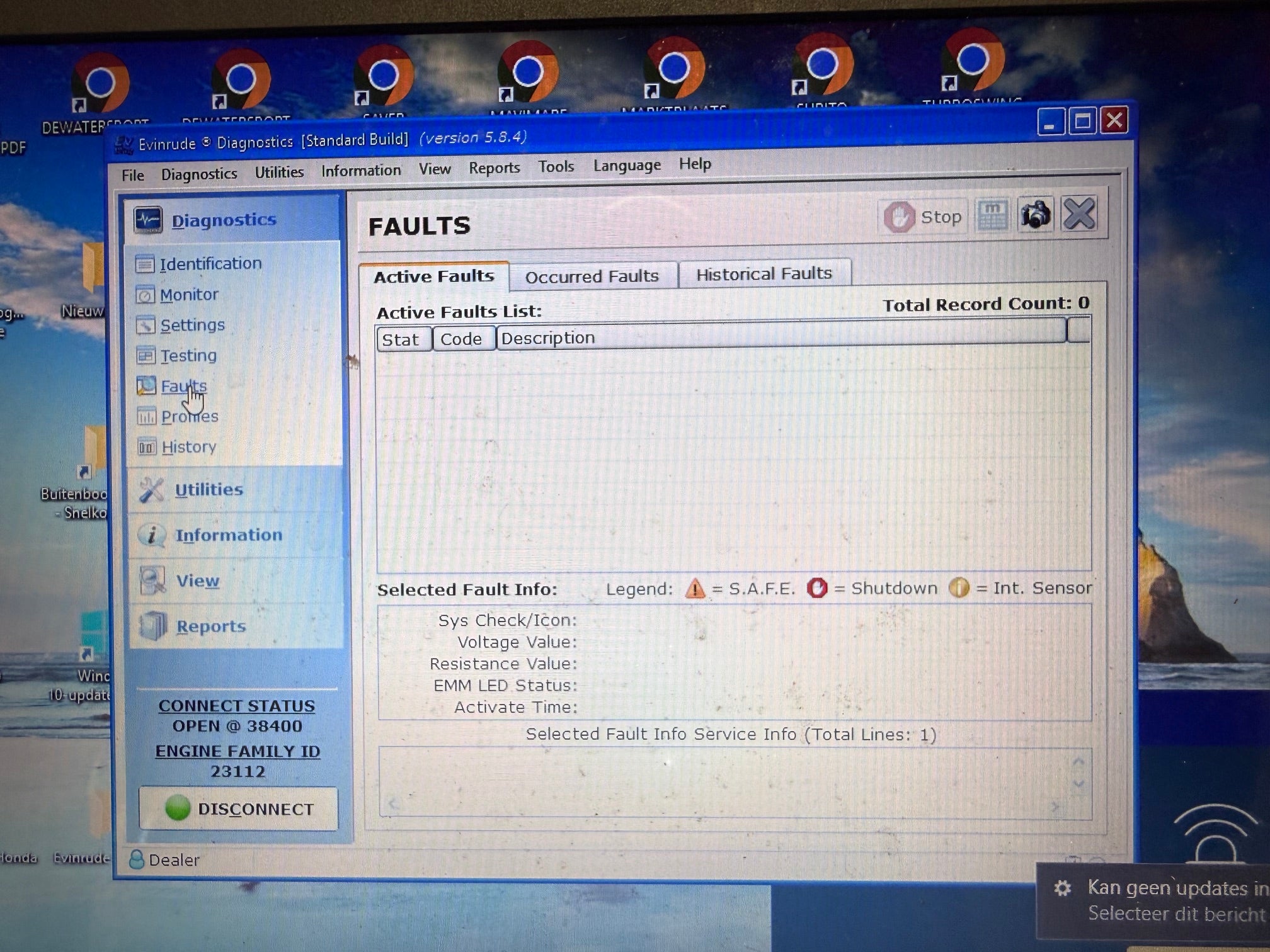The width and height of the screenshot is (1270, 952).
Task: Click the Dealer user icon in status bar
Action: (136, 859)
